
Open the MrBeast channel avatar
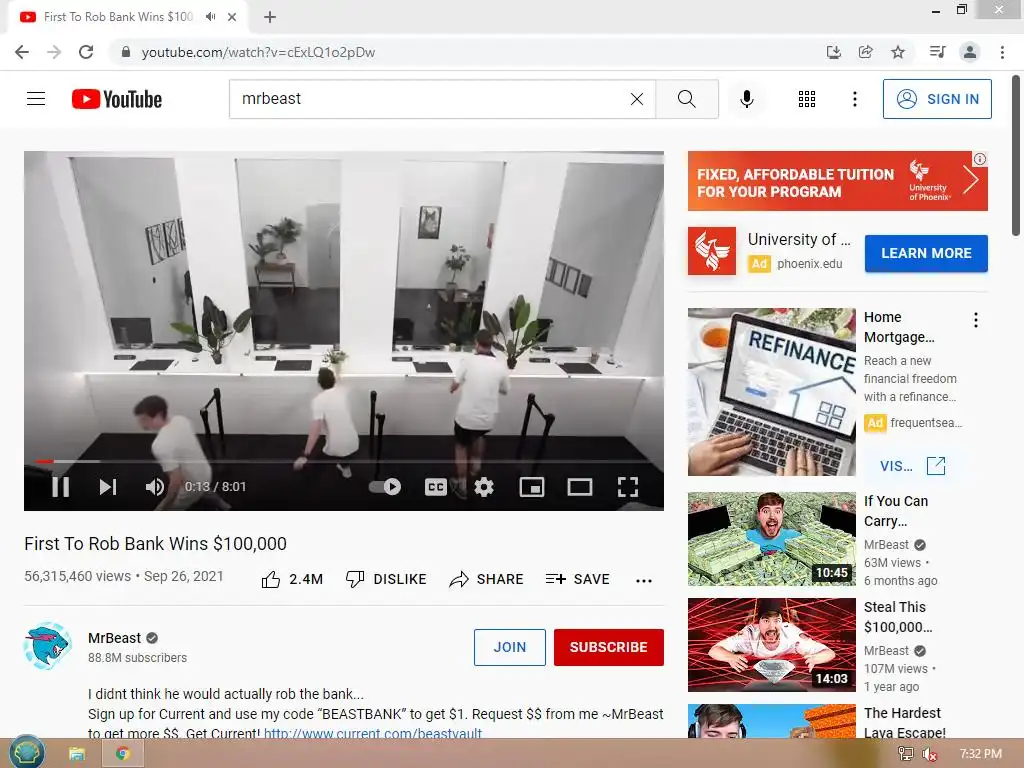pyautogui.click(x=47, y=646)
